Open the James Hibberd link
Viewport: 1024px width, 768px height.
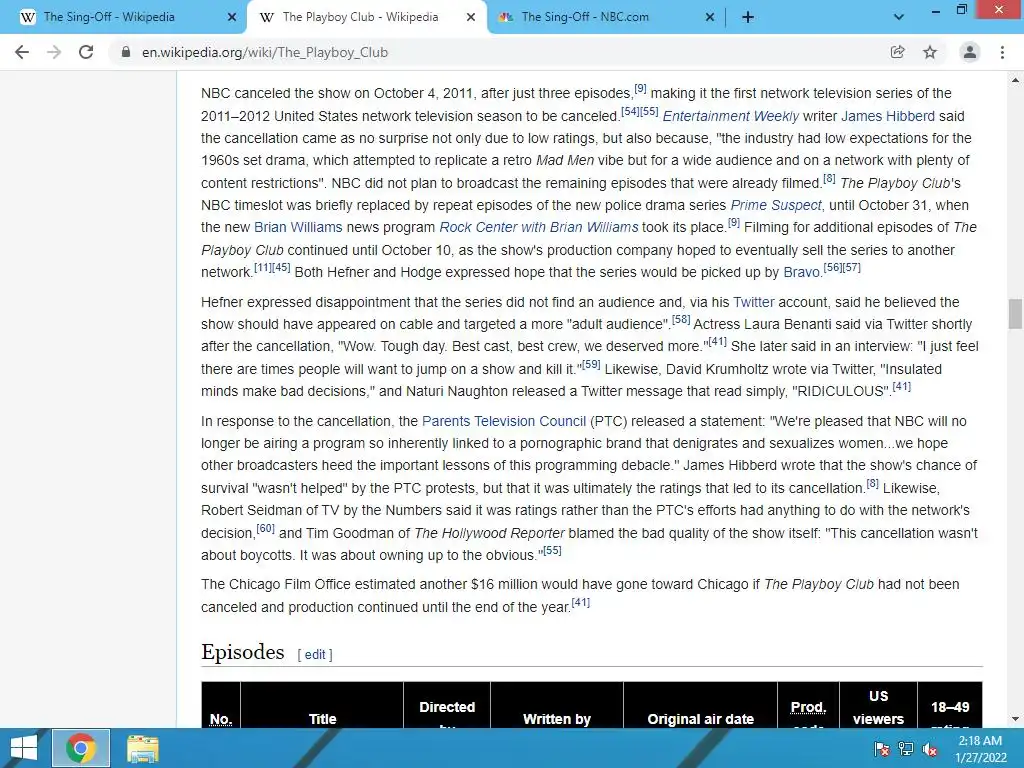pos(888,116)
